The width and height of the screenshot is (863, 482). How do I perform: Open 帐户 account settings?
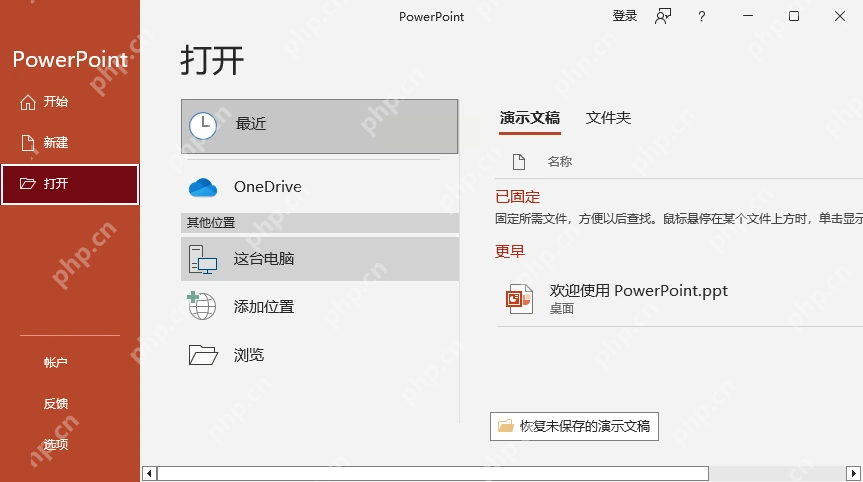56,363
